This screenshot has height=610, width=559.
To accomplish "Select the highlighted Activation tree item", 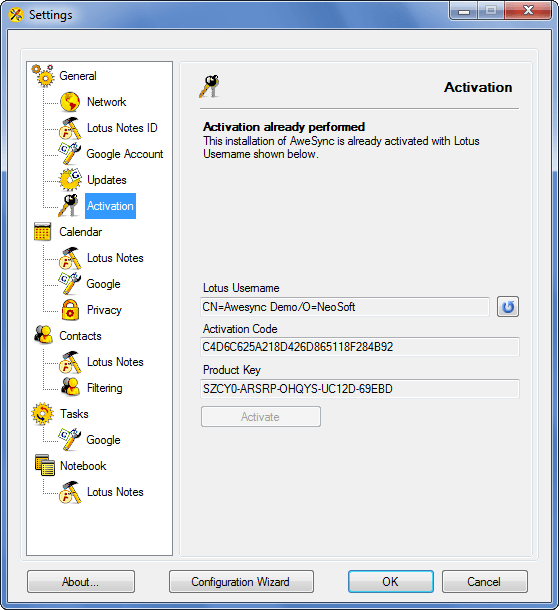I will coord(110,206).
